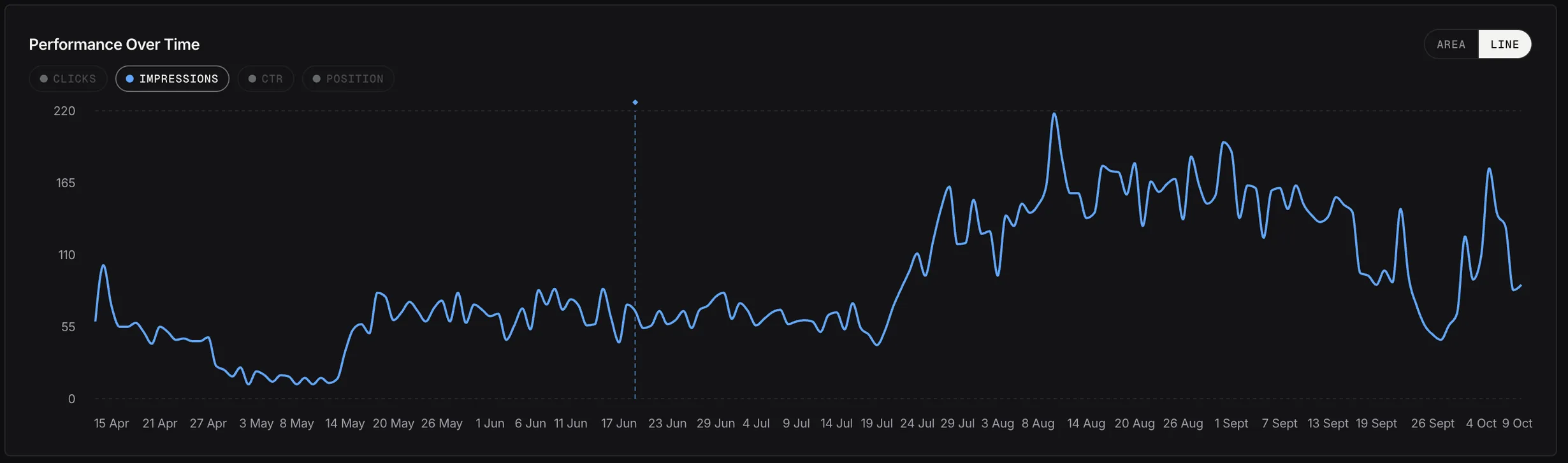
Task: Click the '14 May' date label
Action: [345, 424]
